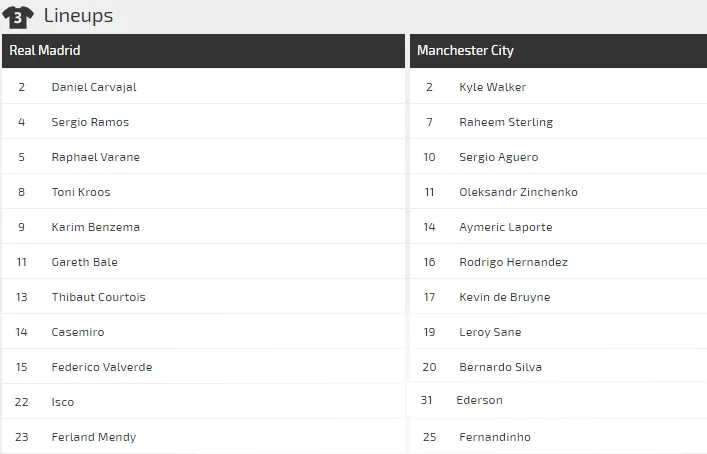Image resolution: width=707 pixels, height=454 pixels.
Task: Open Kevin de Bruyne's profile
Action: click(504, 297)
